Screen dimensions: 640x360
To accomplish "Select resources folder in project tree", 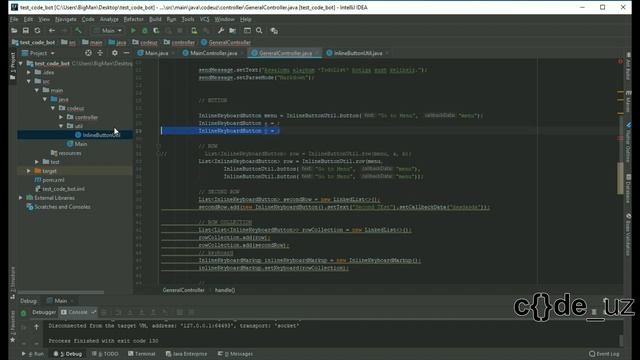I will [66, 153].
